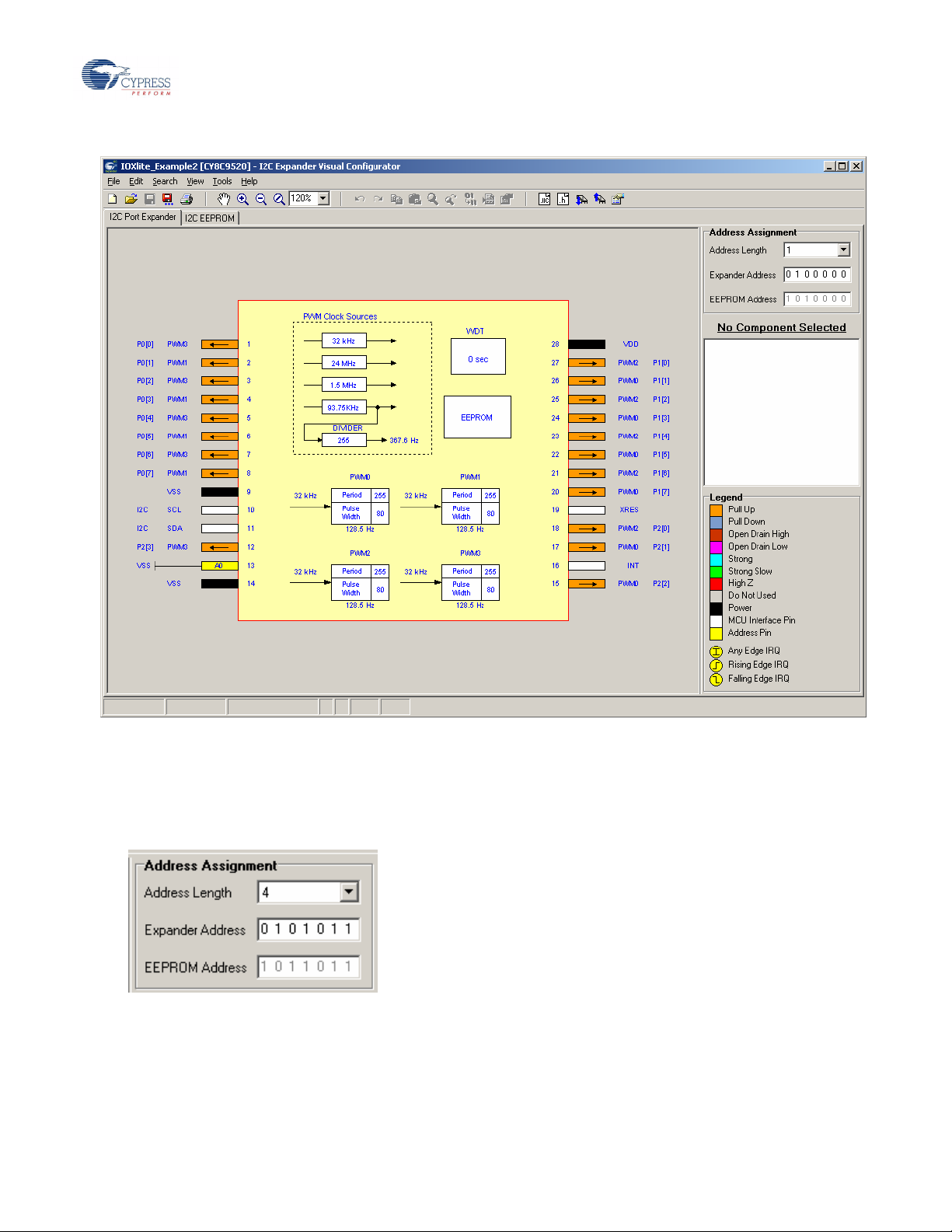The width and height of the screenshot is (952, 1232).
Task: Click the Print toolbar icon
Action: tap(187, 199)
